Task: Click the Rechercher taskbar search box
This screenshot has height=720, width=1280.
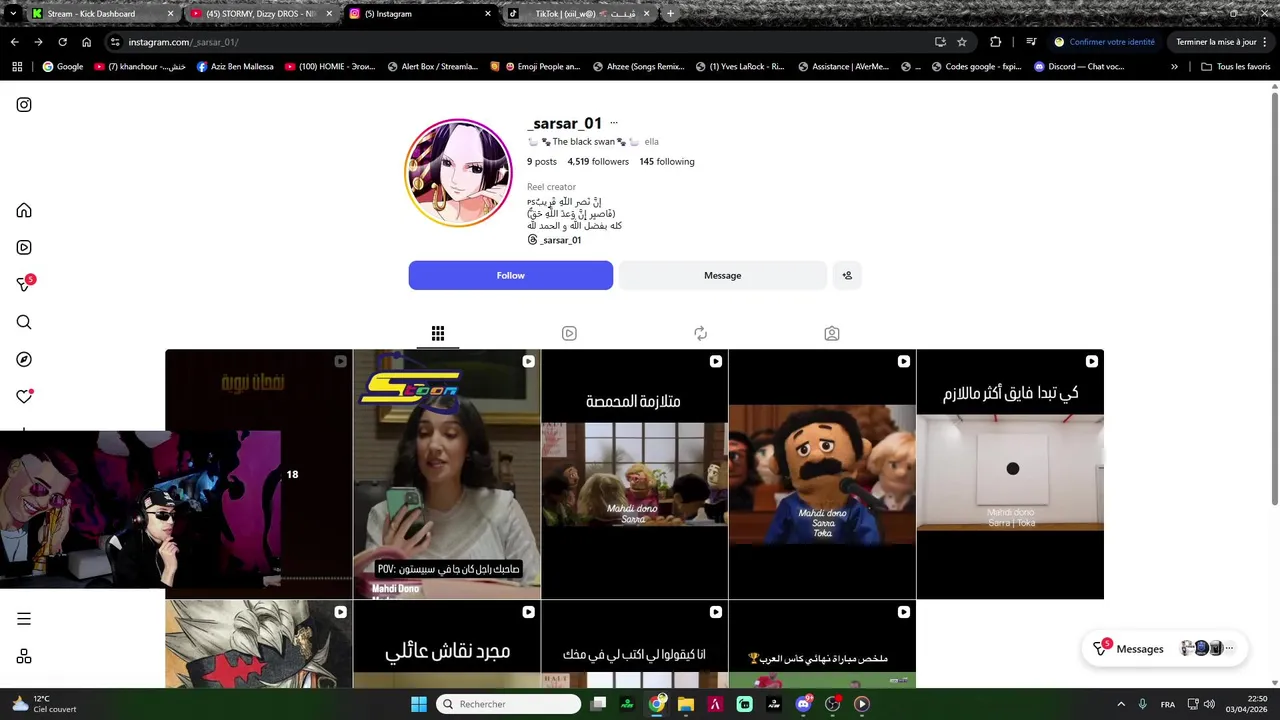Action: click(510, 704)
